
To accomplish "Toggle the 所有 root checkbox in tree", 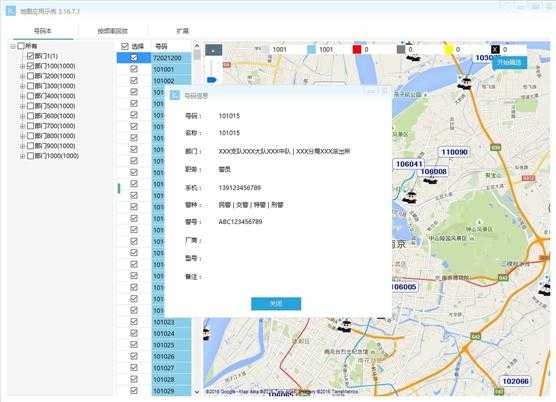I will point(21,46).
